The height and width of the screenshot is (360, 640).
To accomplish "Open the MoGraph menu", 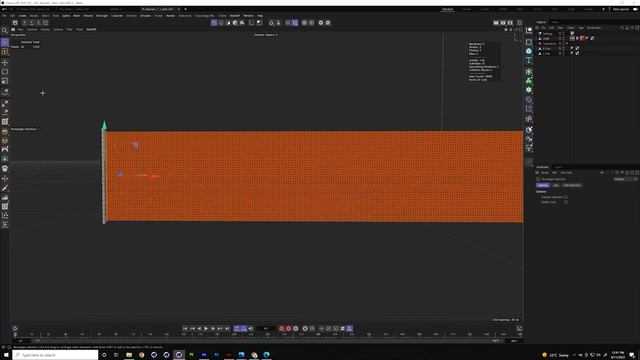I will [102, 16].
